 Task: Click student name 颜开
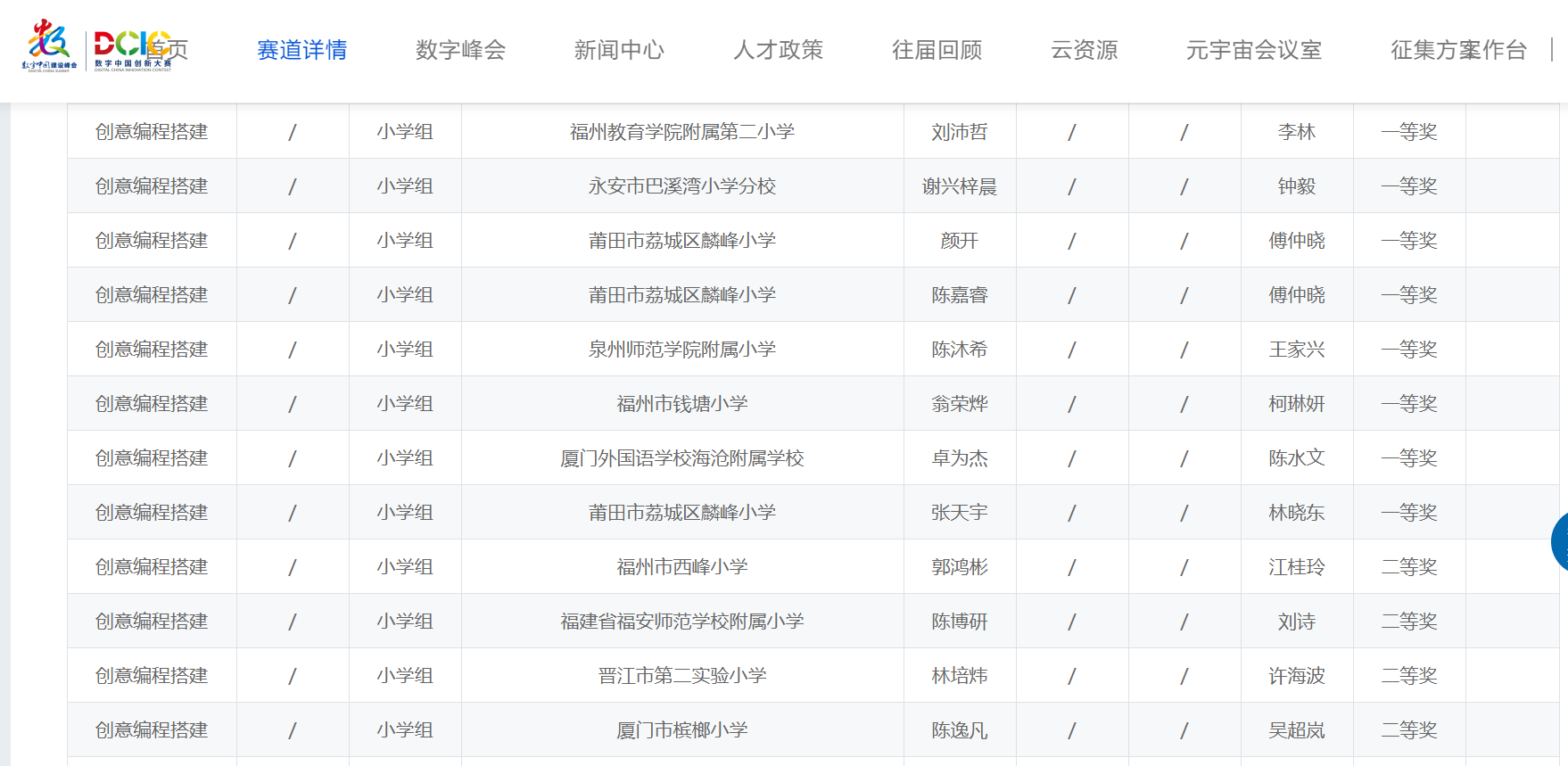click(x=960, y=241)
